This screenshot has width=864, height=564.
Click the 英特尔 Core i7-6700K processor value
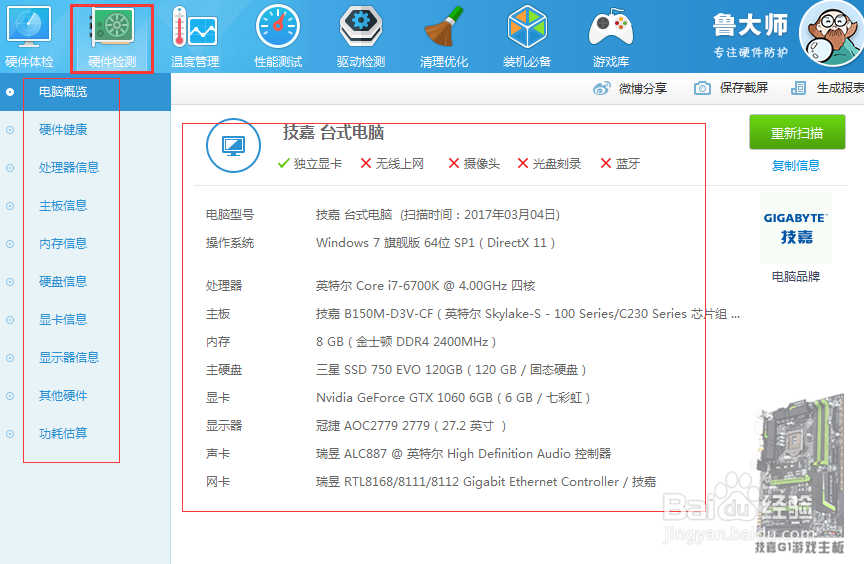coord(425,286)
